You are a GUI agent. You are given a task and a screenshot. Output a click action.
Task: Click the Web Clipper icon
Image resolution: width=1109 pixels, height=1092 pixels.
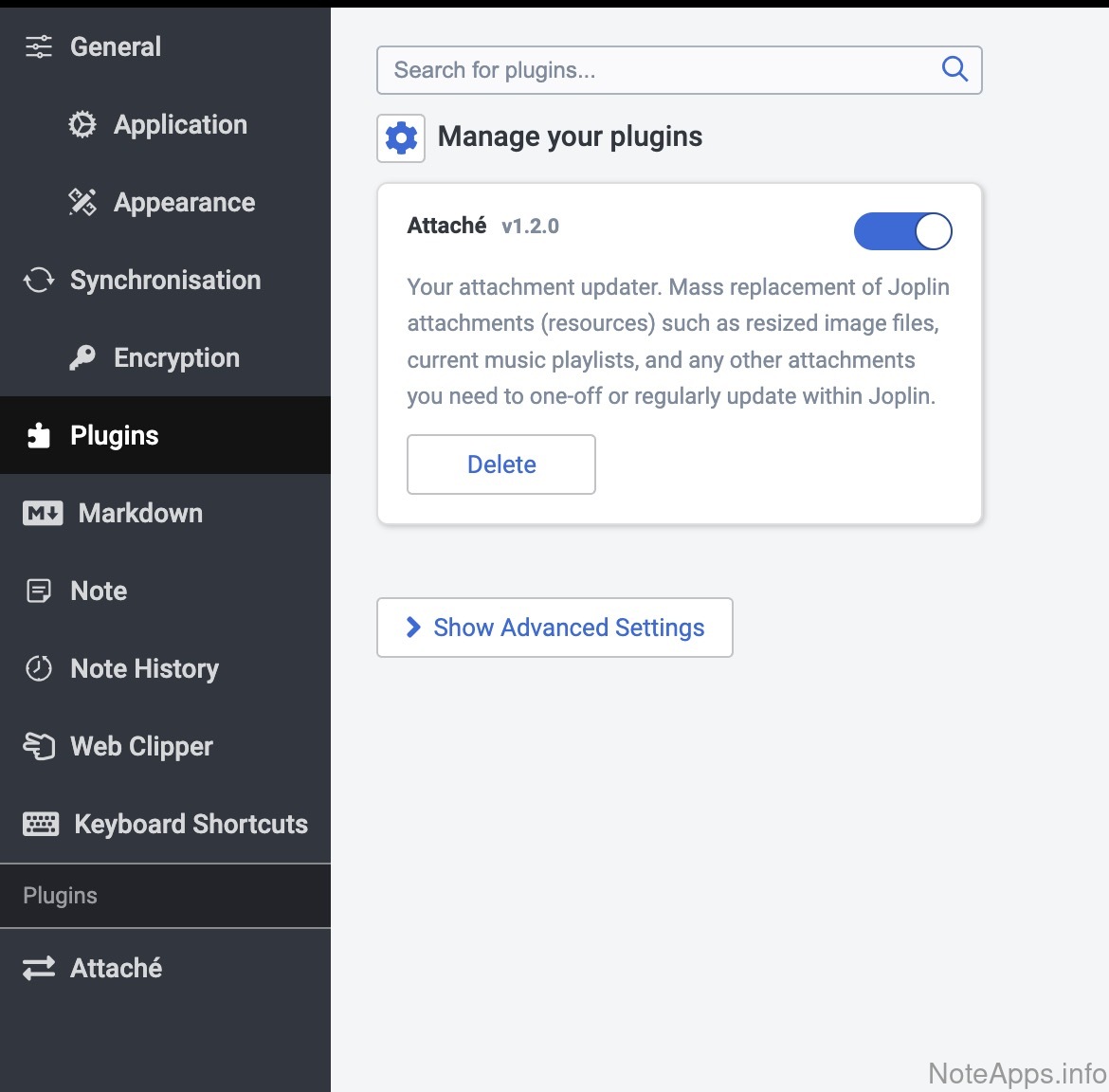[39, 747]
